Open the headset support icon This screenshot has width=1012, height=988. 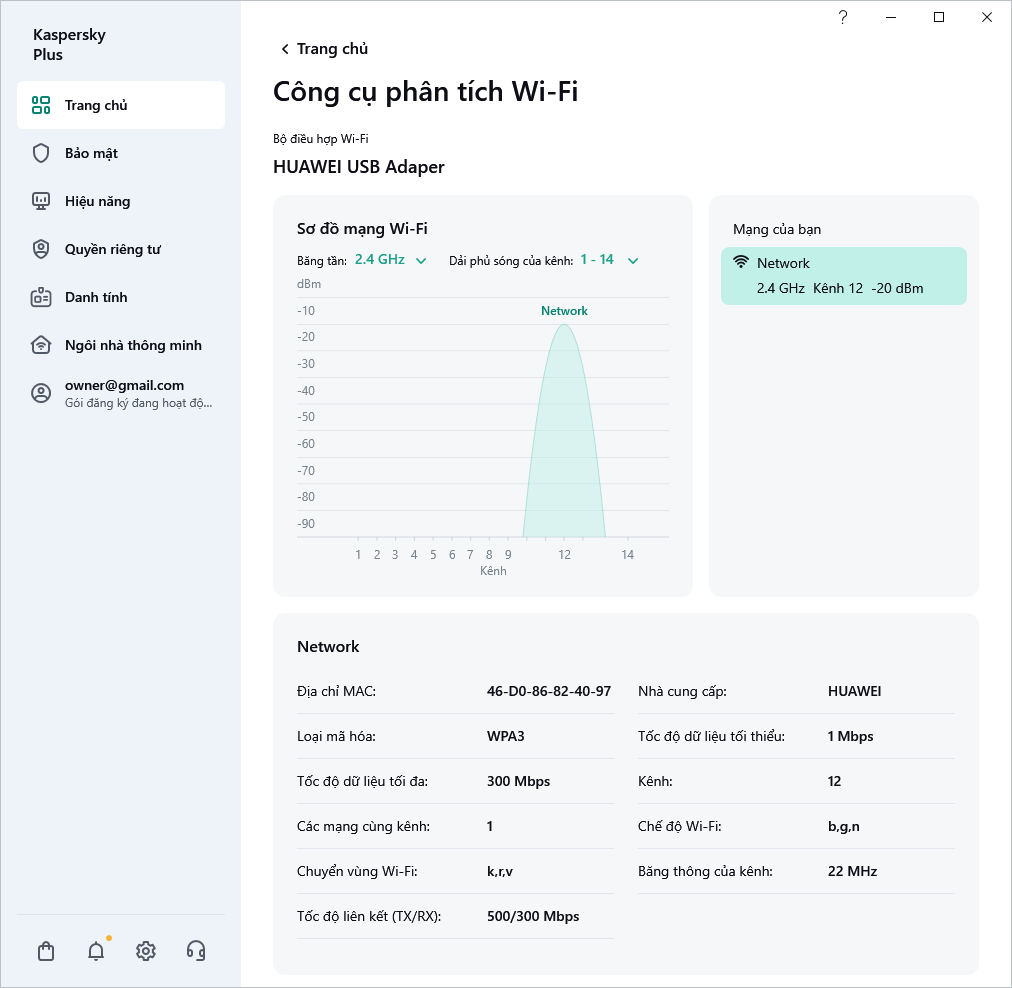point(196,951)
